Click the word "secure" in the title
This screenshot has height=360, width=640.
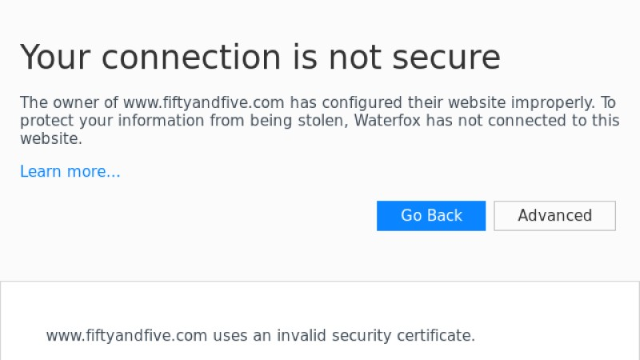click(446, 57)
